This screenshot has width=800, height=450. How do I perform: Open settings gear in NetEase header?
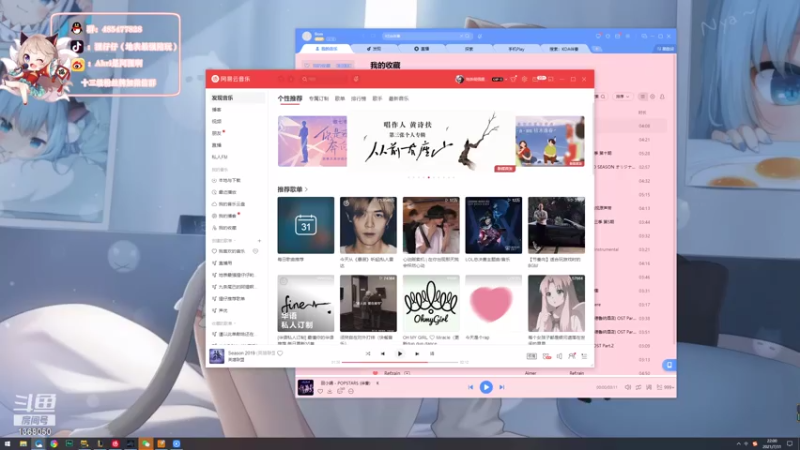(x=524, y=79)
